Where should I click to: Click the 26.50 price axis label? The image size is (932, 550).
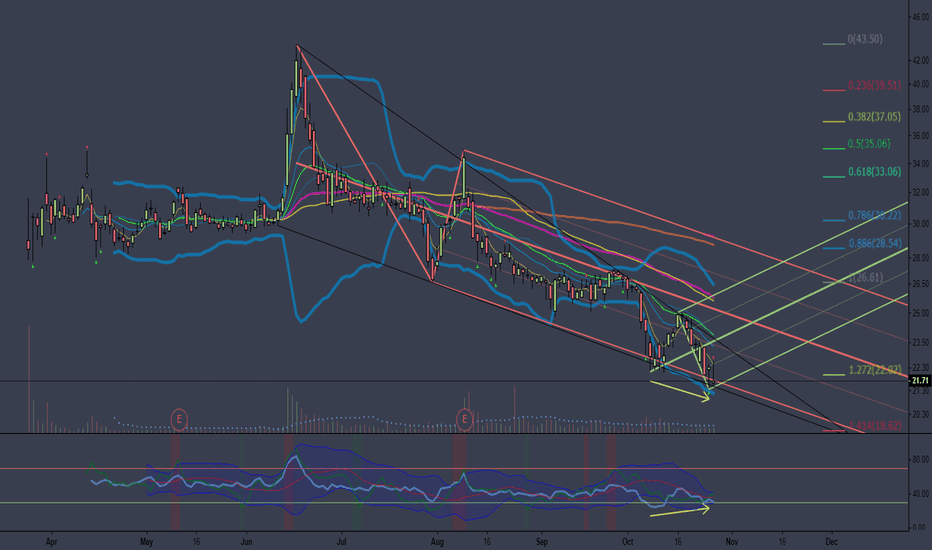click(x=920, y=284)
